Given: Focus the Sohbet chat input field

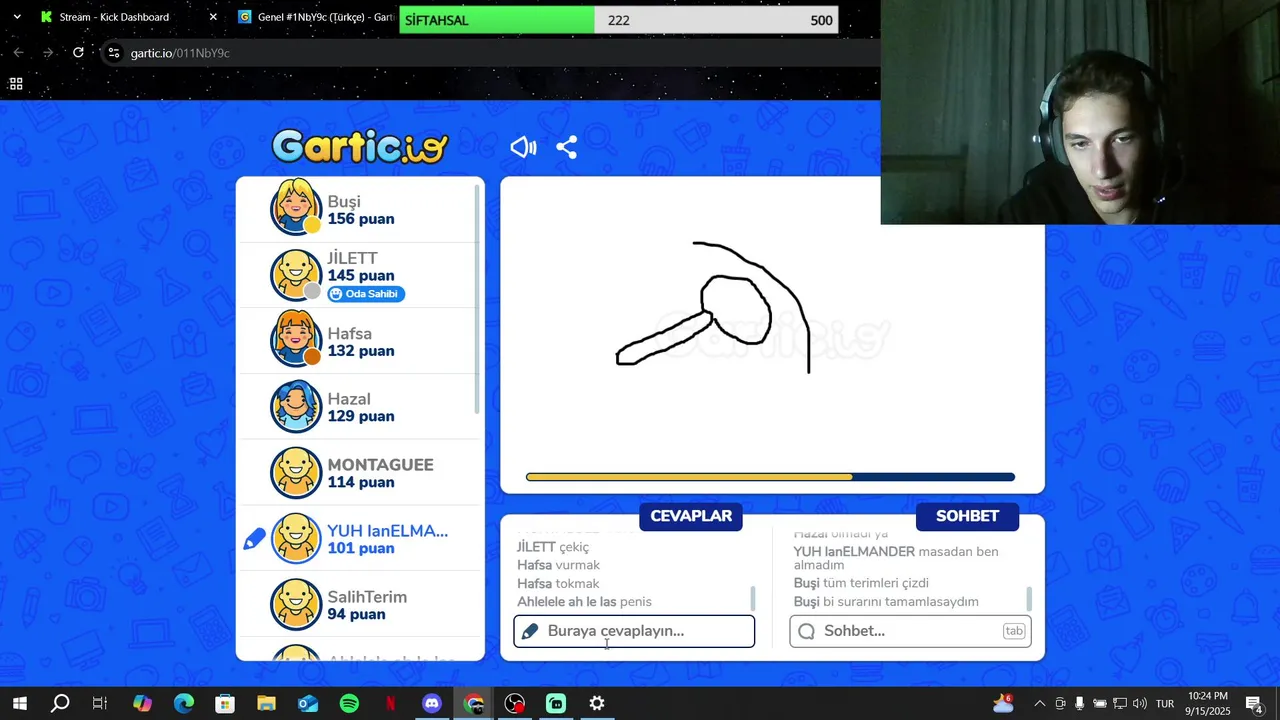Looking at the screenshot, I should click(910, 631).
